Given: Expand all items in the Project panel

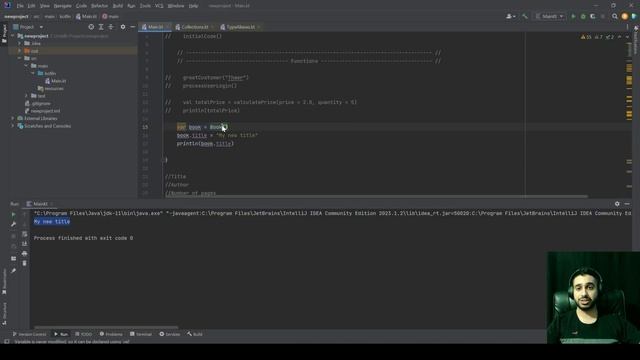Looking at the screenshot, I should click(x=101, y=27).
